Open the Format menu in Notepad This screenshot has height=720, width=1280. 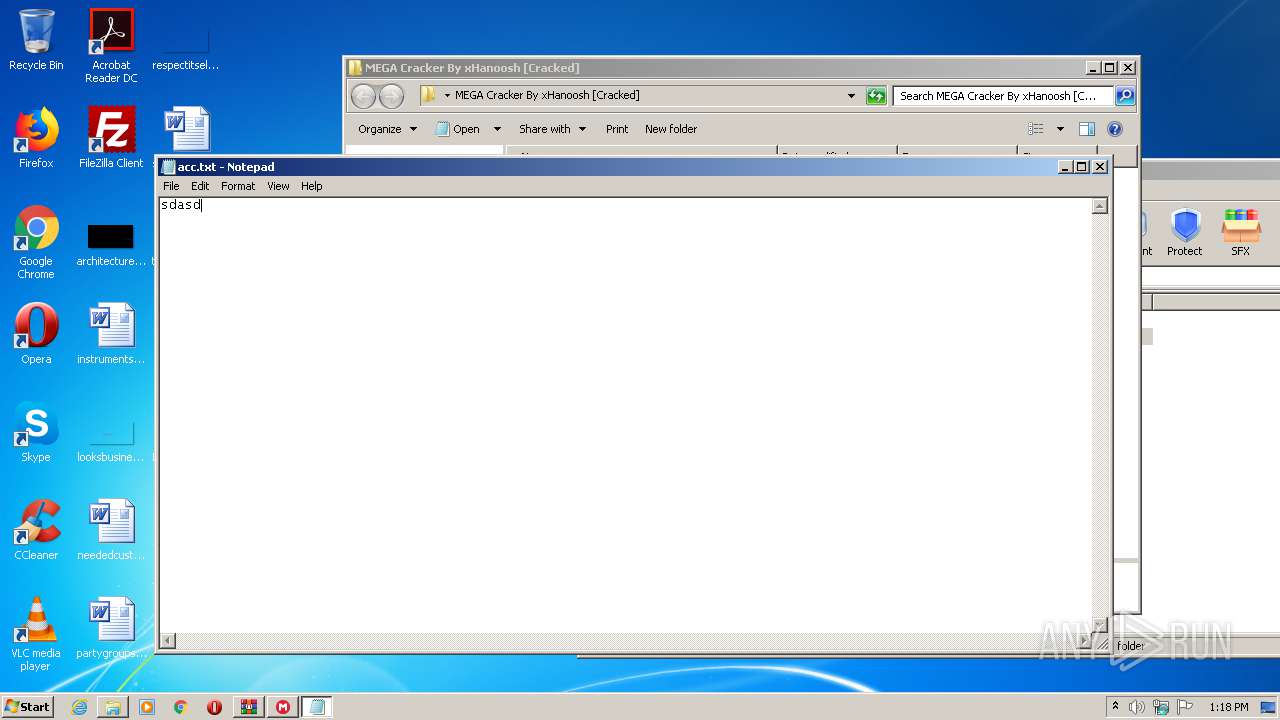(x=238, y=186)
